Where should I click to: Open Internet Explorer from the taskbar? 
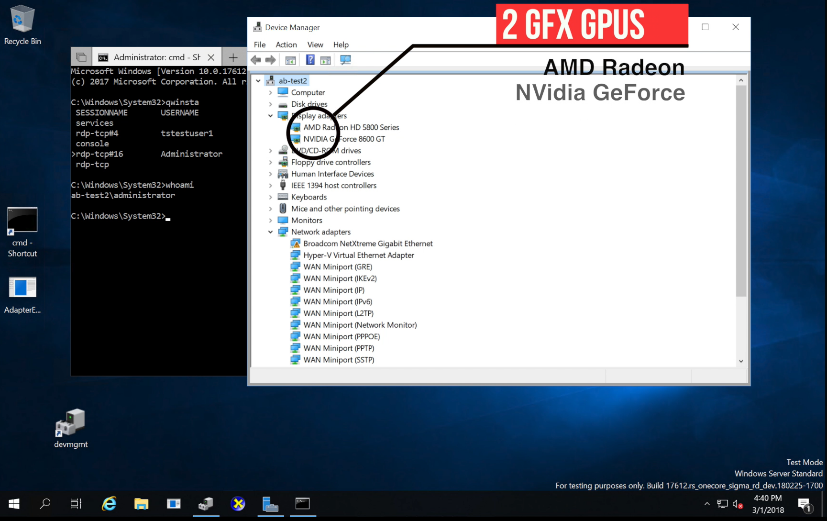(x=108, y=504)
